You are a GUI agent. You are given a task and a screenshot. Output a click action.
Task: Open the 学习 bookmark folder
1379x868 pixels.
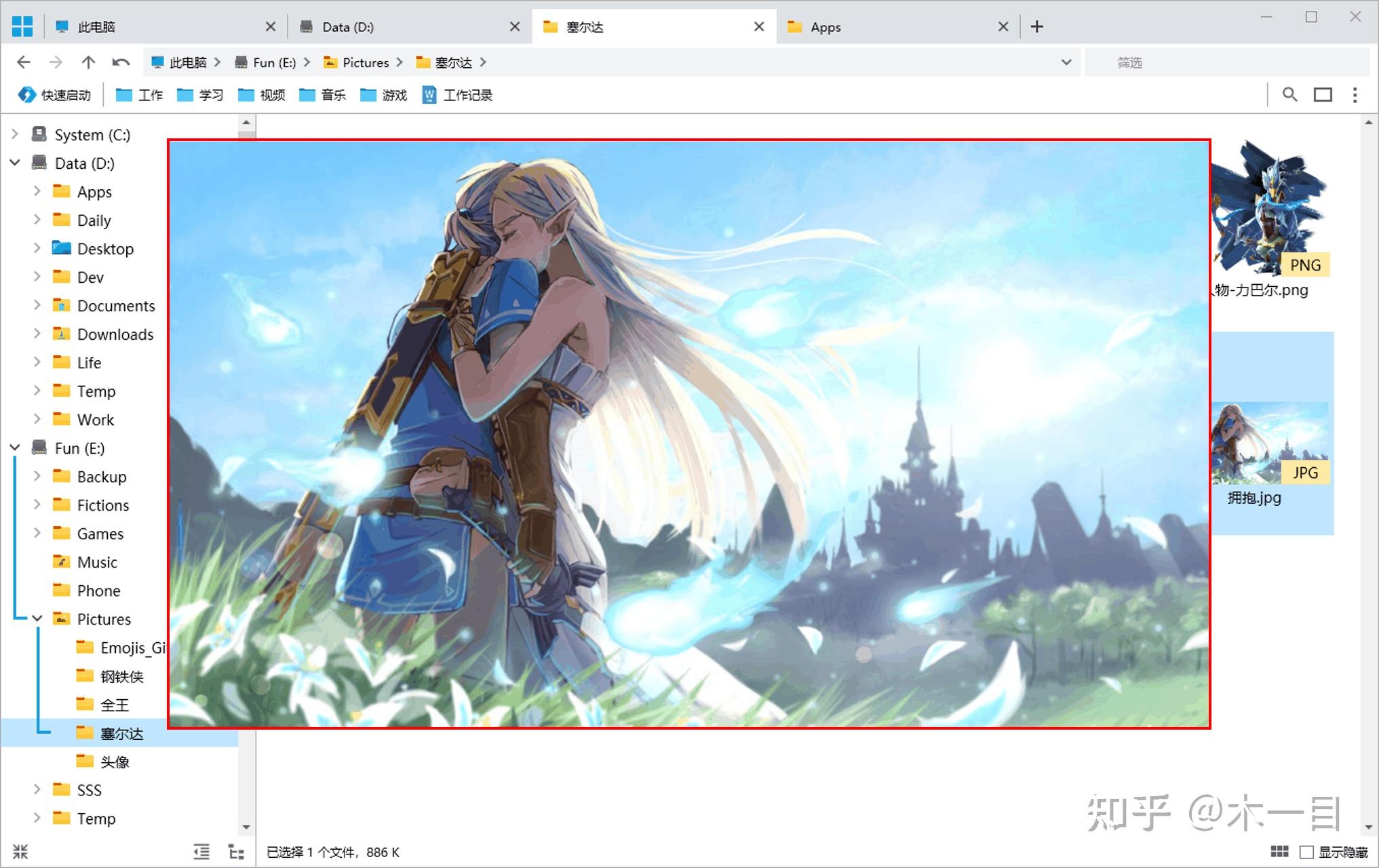click(x=200, y=95)
